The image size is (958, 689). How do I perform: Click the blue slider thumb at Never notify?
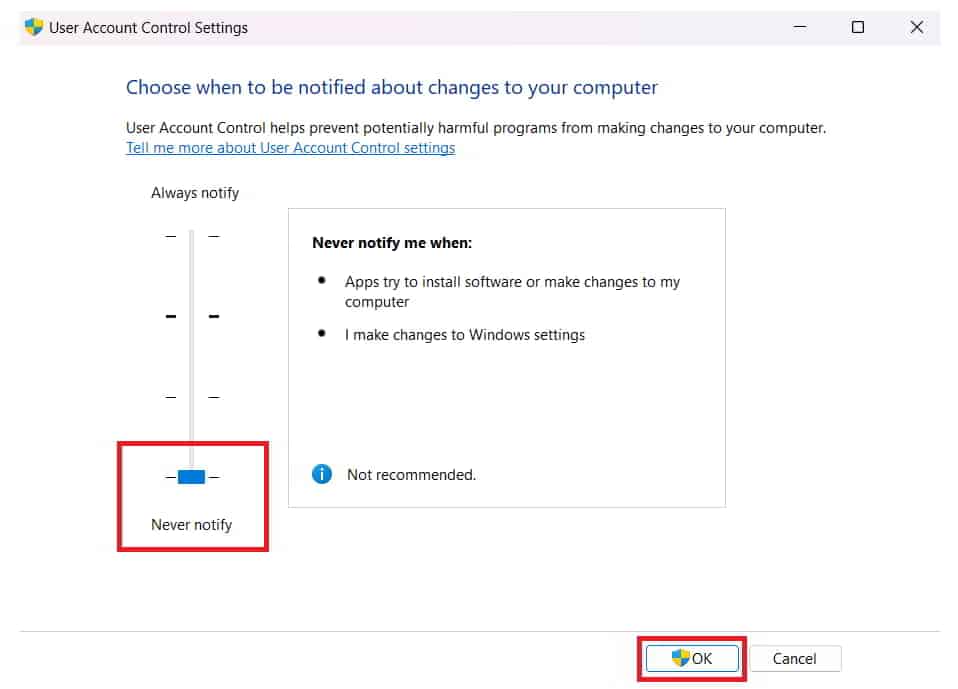tap(191, 477)
